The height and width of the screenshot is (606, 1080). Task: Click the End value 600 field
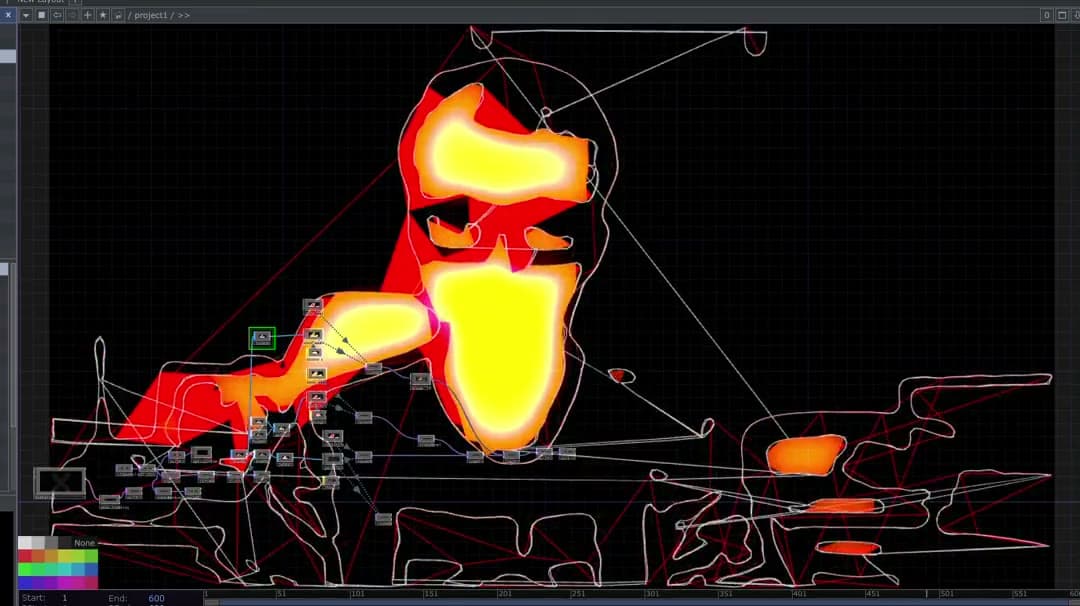(156, 598)
